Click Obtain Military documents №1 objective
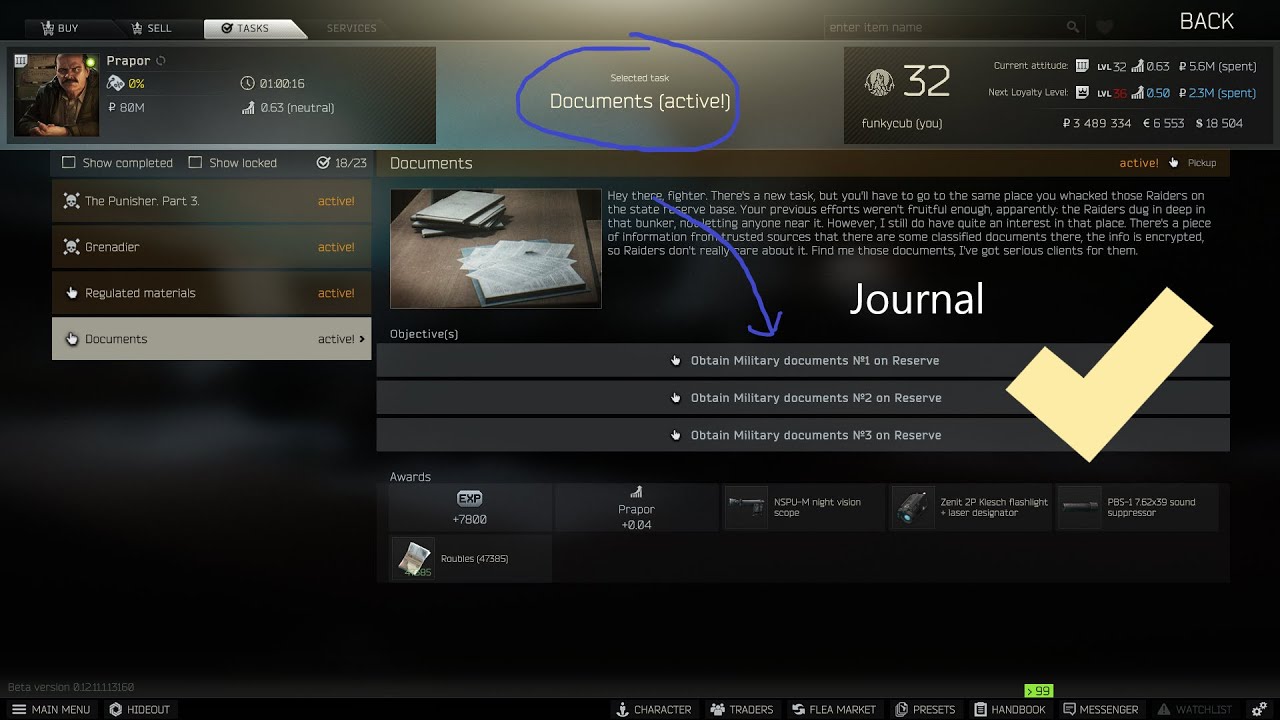 pyautogui.click(x=803, y=361)
